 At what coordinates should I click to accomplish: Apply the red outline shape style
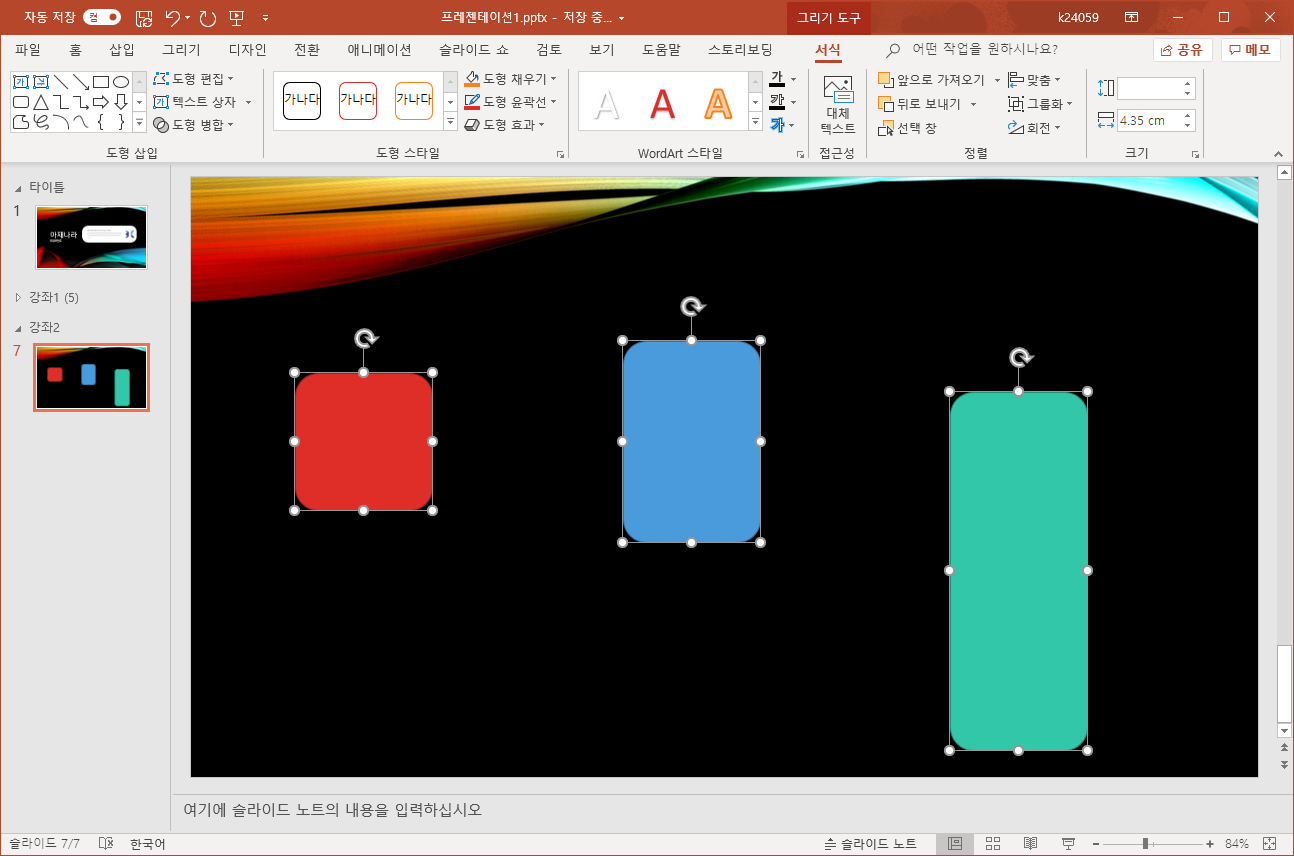pyautogui.click(x=358, y=101)
